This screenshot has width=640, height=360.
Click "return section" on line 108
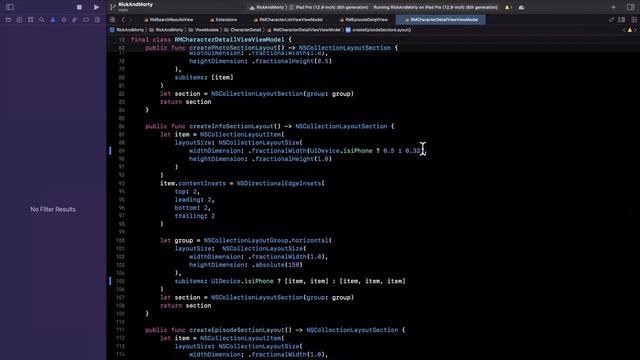(186, 305)
